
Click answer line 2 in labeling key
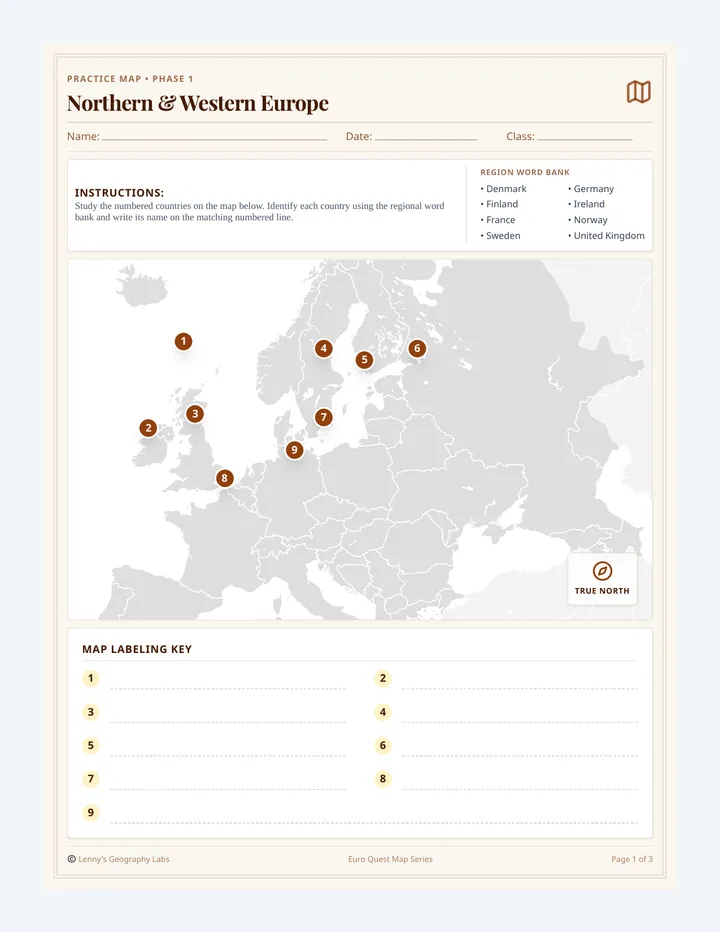point(520,681)
